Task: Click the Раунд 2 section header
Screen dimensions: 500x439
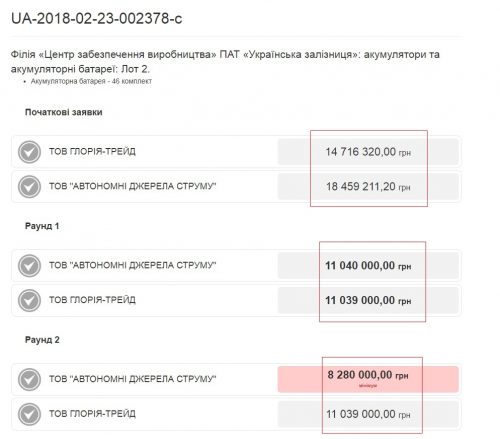Action: pyautogui.click(x=42, y=340)
